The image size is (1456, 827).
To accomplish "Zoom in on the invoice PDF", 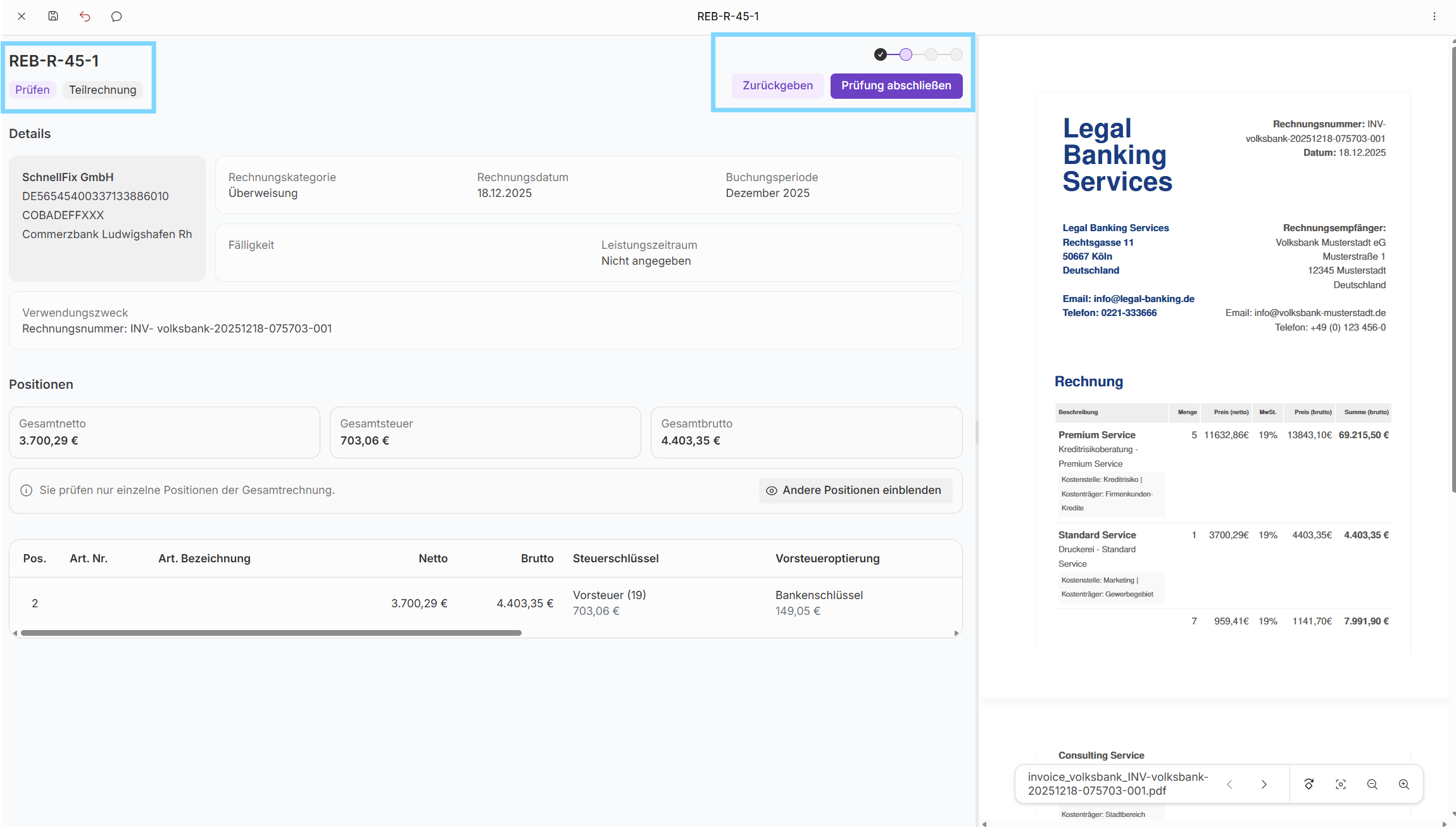I will tap(1404, 784).
